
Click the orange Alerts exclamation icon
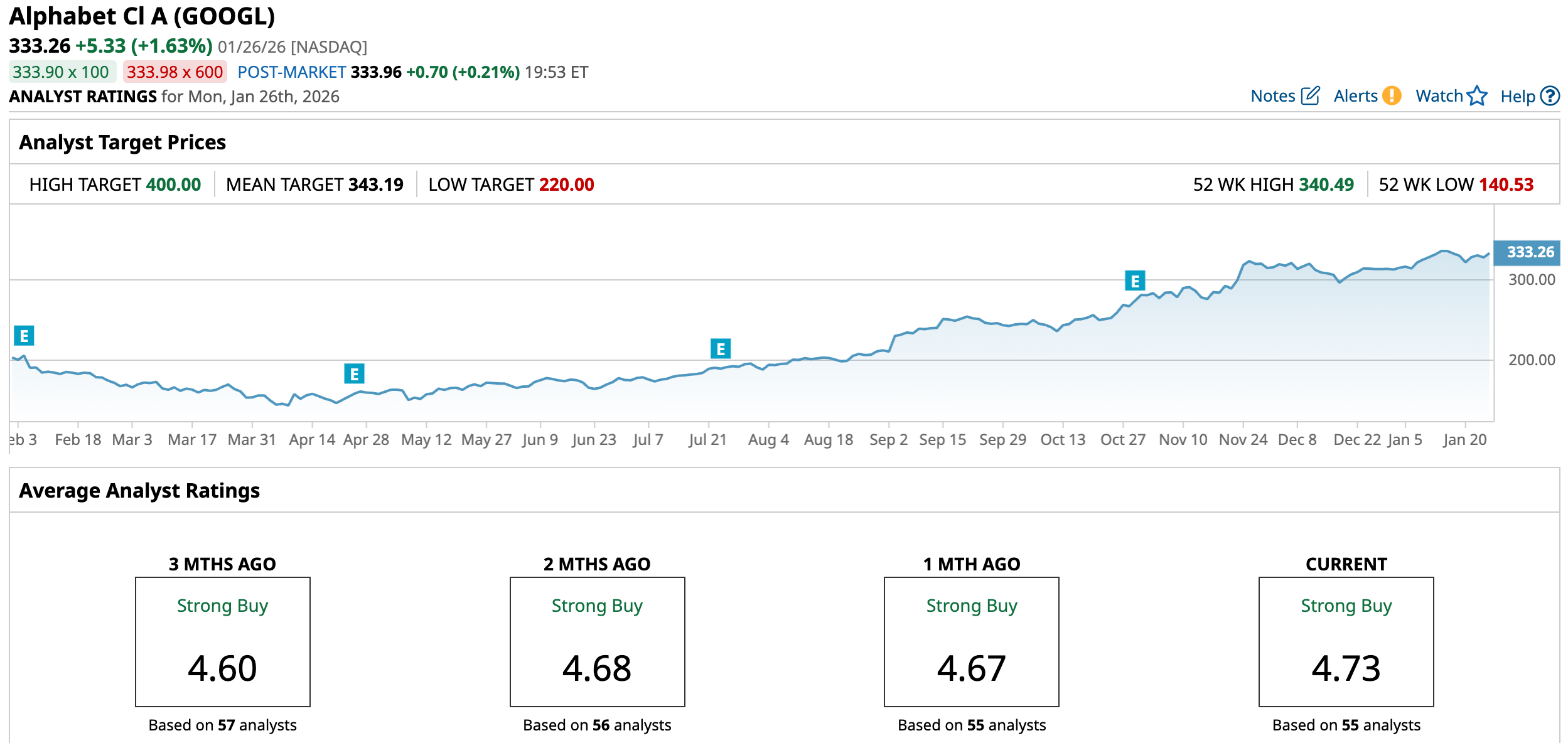tap(1392, 96)
